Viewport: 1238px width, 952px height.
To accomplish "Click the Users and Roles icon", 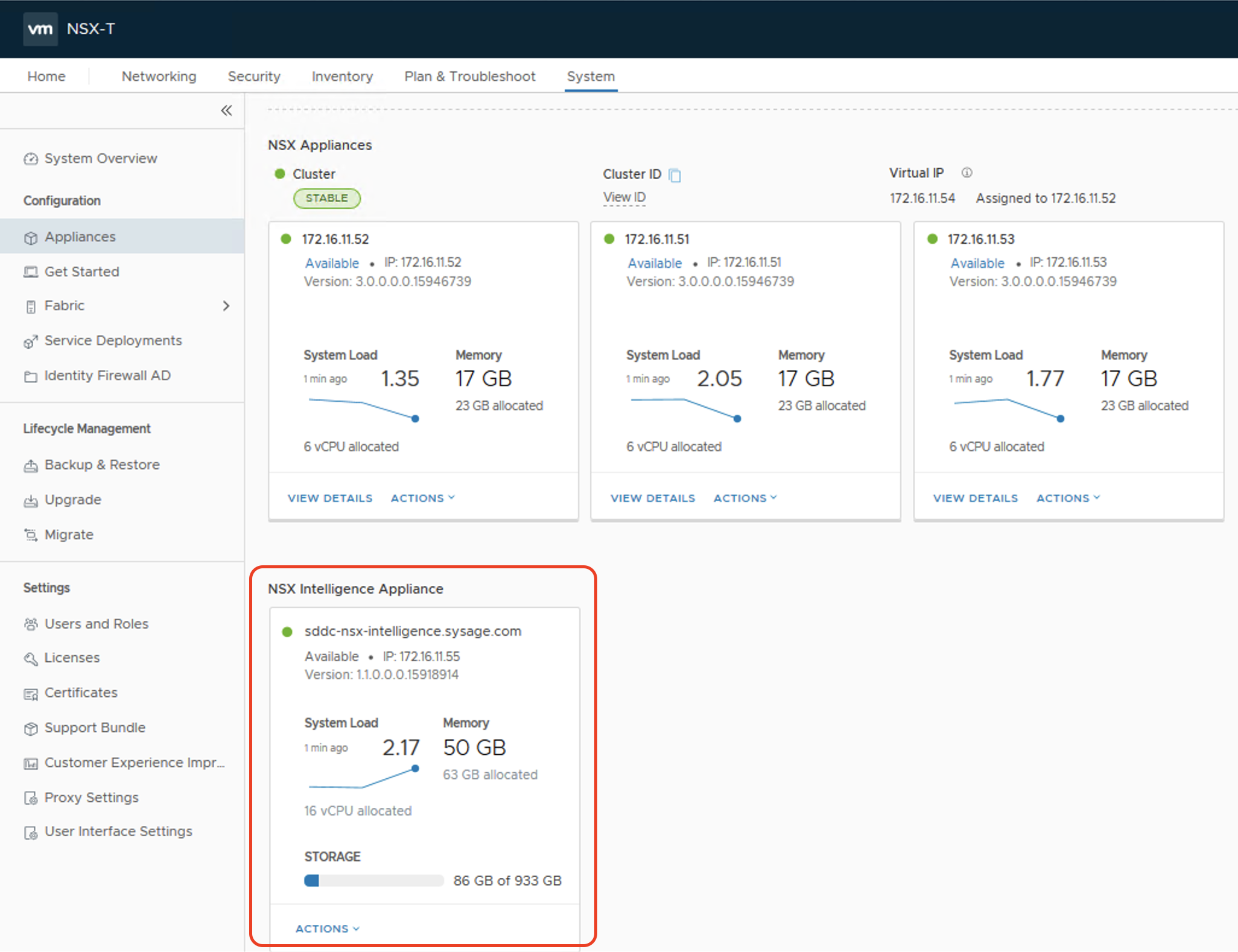I will [x=31, y=624].
